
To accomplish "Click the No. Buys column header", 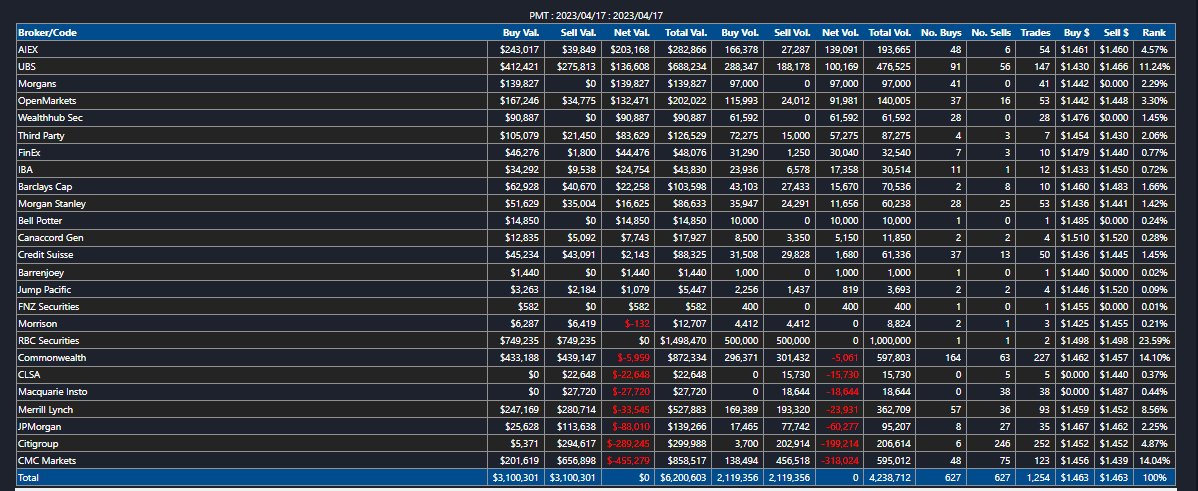I will pyautogui.click(x=940, y=33).
